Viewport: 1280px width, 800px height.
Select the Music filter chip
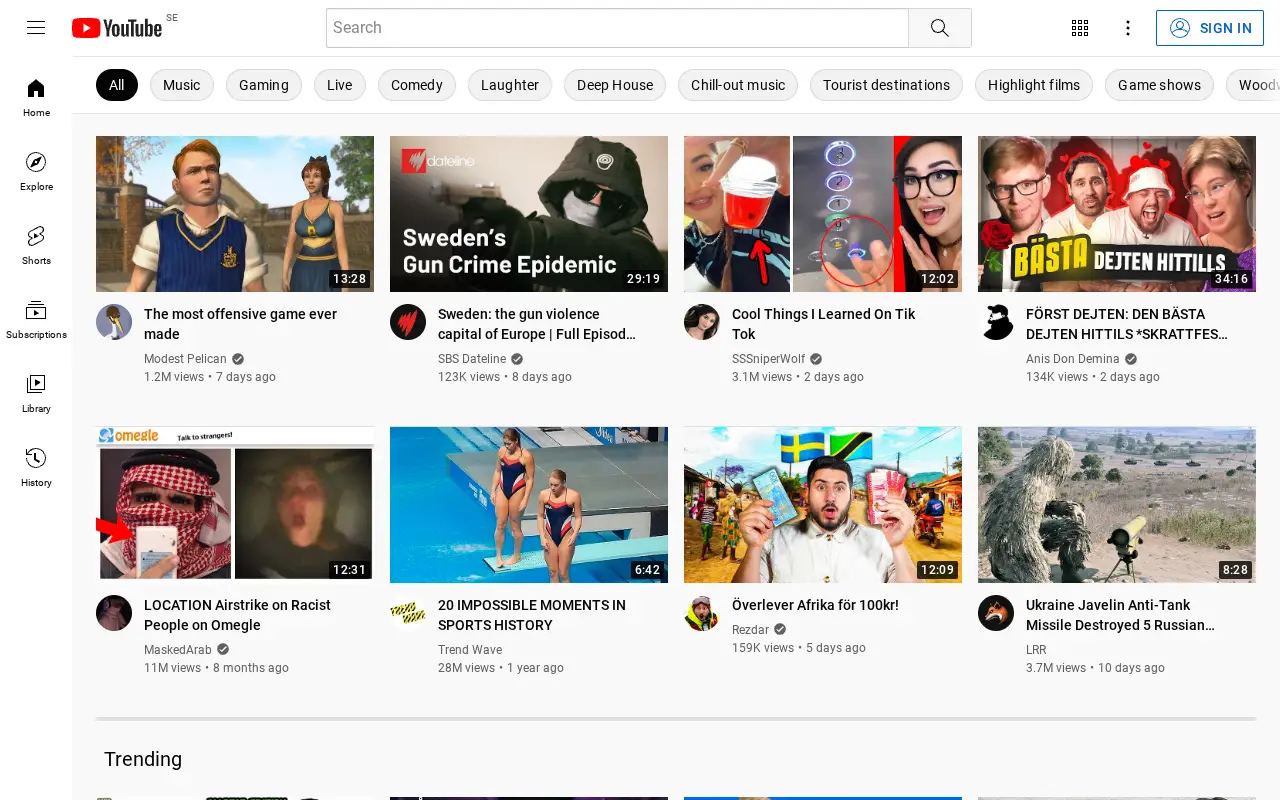tap(182, 85)
